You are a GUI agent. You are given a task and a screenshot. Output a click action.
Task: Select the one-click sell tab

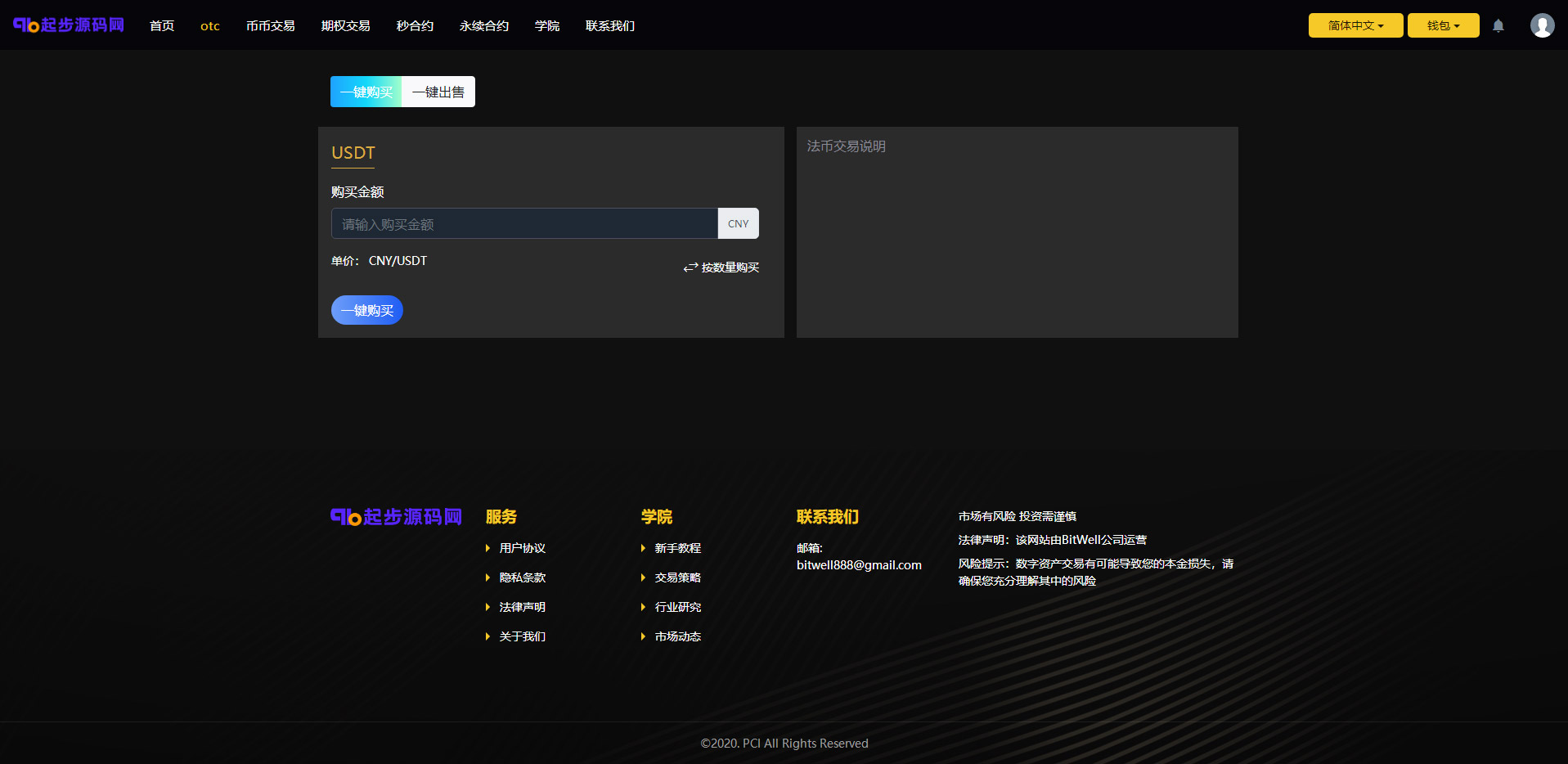[x=438, y=92]
